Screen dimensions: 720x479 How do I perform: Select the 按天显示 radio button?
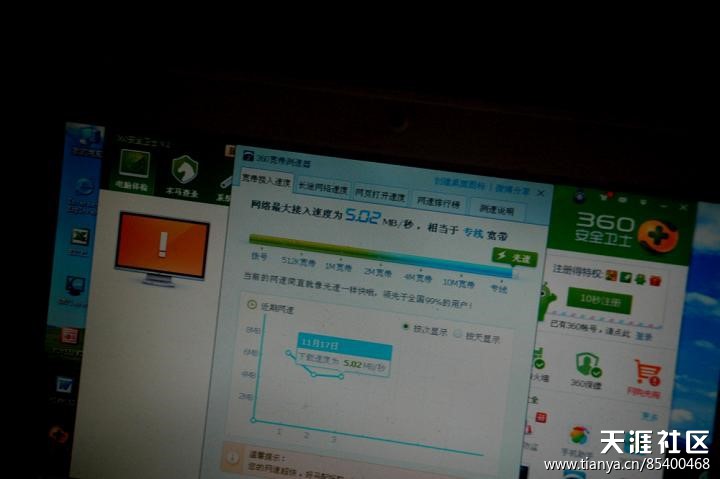coord(457,334)
